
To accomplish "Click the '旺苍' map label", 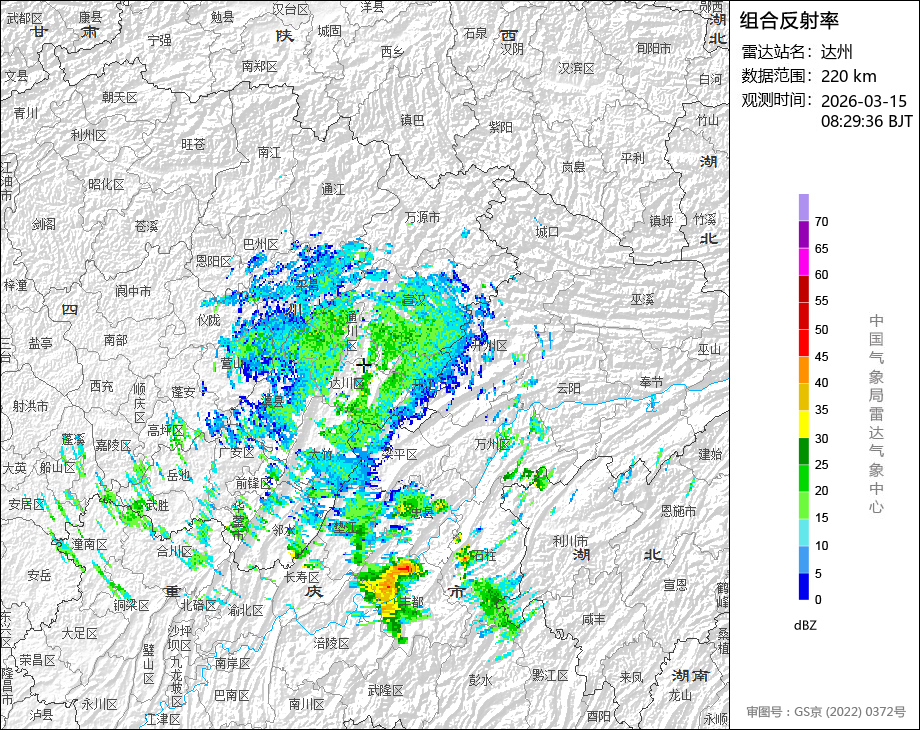I will [193, 144].
